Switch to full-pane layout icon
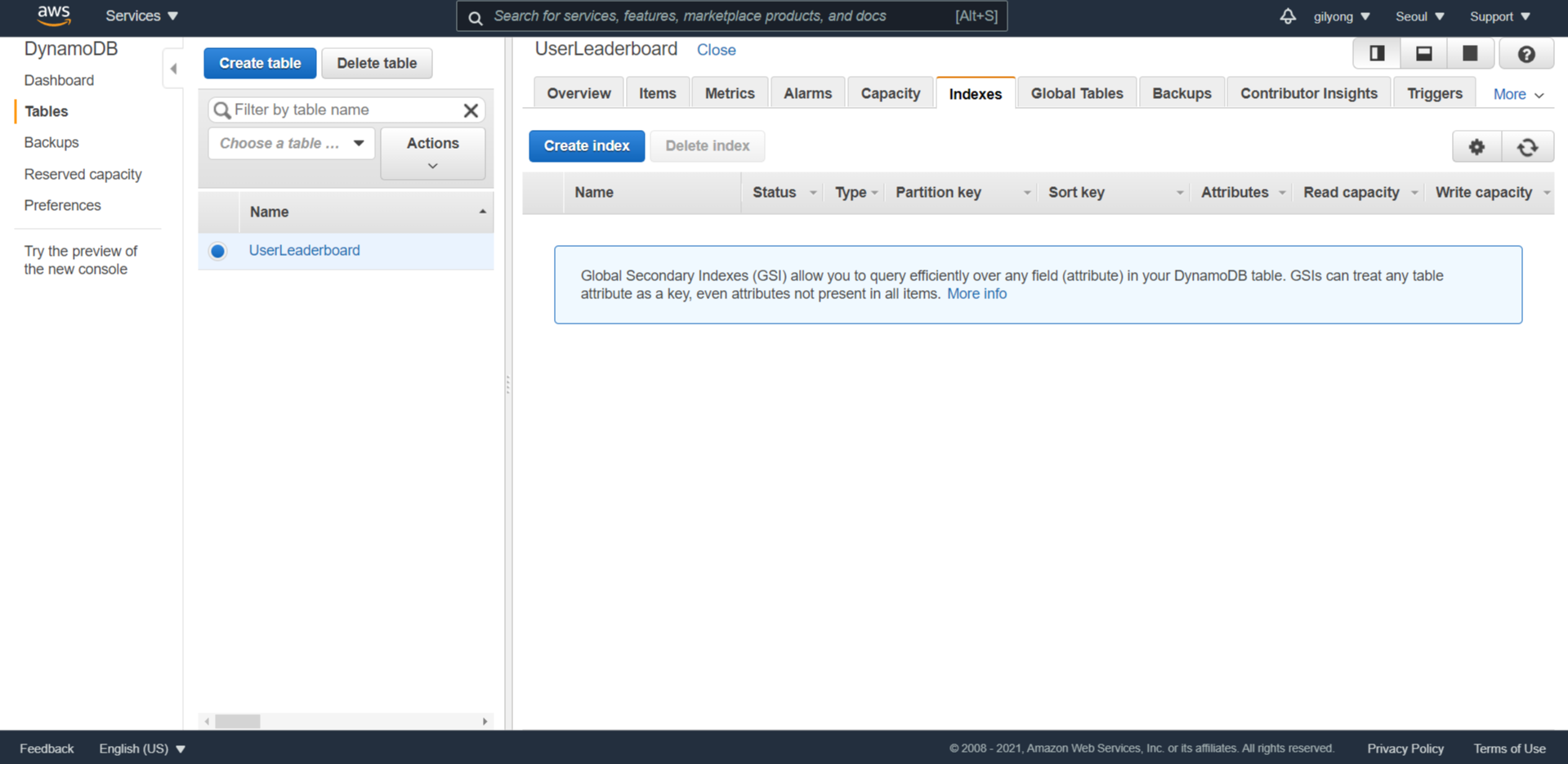Viewport: 1568px width, 764px height. point(1470,54)
